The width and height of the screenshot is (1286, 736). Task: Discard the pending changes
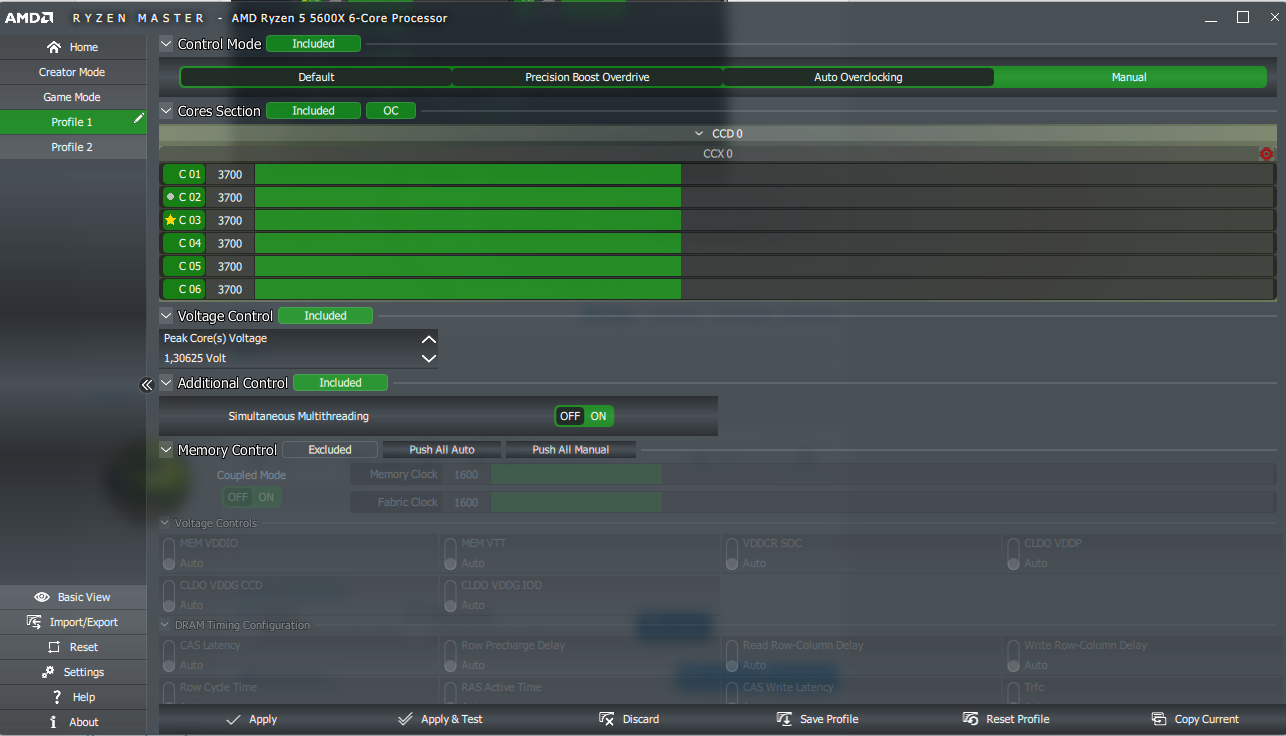[629, 719]
